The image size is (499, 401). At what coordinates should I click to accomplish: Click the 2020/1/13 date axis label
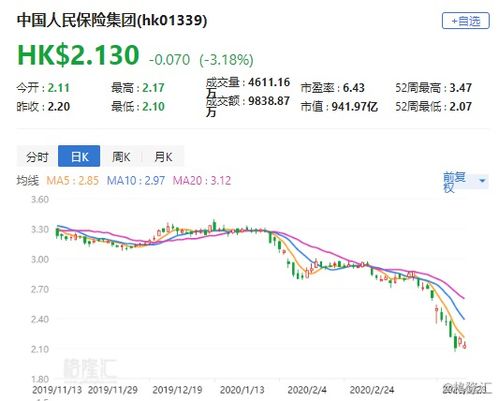(x=242, y=390)
